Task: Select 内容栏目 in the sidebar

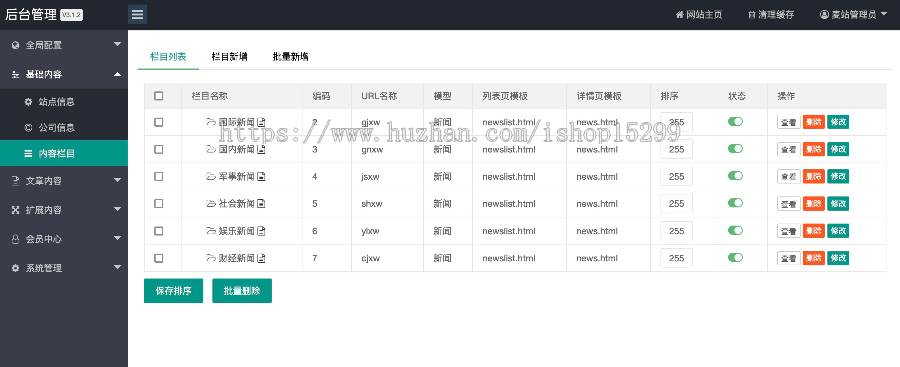Action: 64,153
